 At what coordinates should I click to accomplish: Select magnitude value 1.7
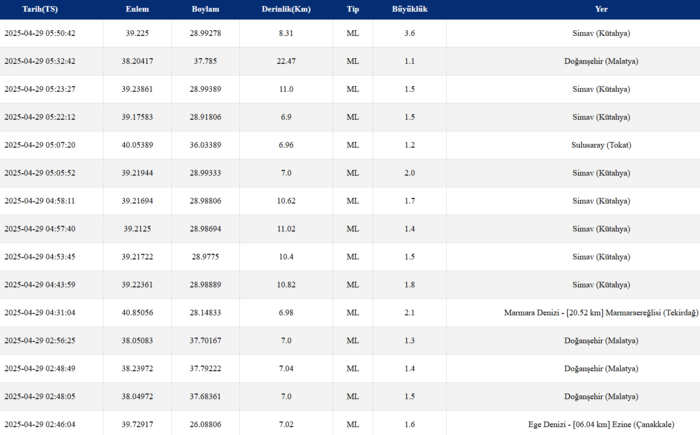tap(410, 201)
